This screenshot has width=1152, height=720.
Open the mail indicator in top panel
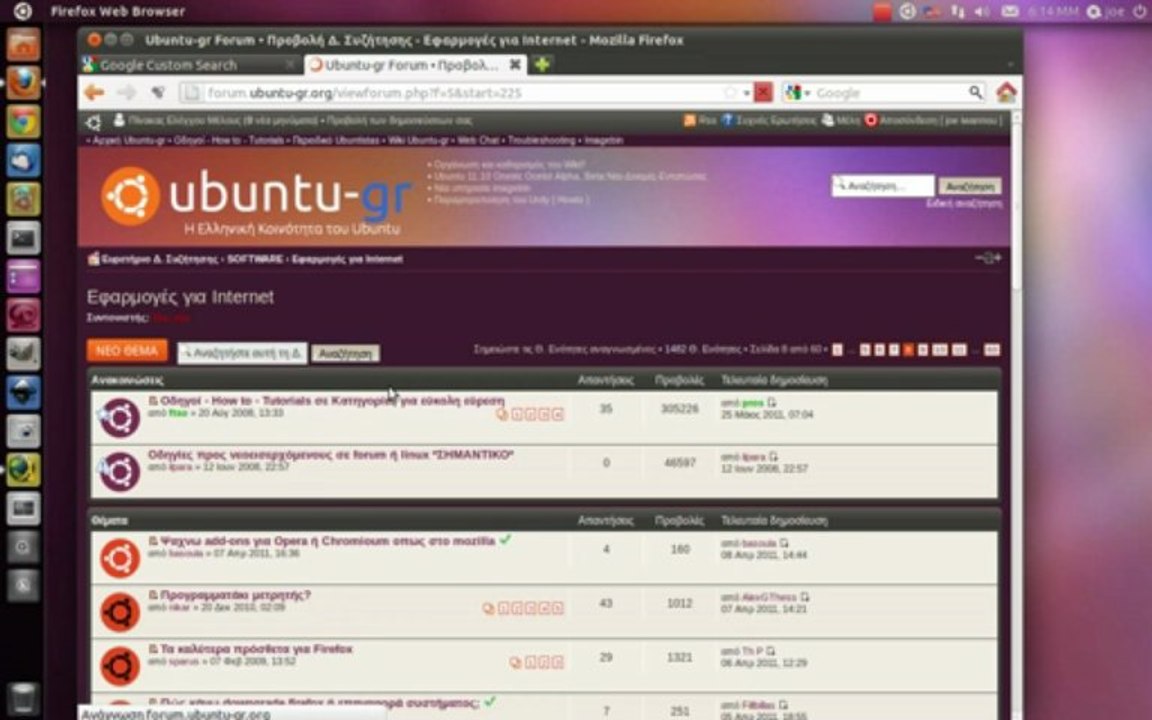click(x=1010, y=11)
